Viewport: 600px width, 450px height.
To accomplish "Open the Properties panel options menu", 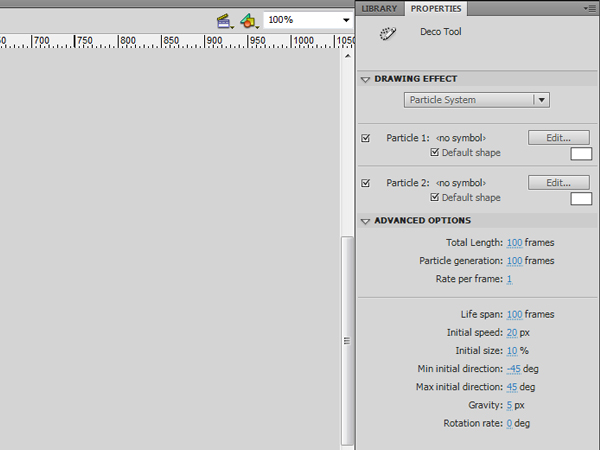I will click(589, 8).
